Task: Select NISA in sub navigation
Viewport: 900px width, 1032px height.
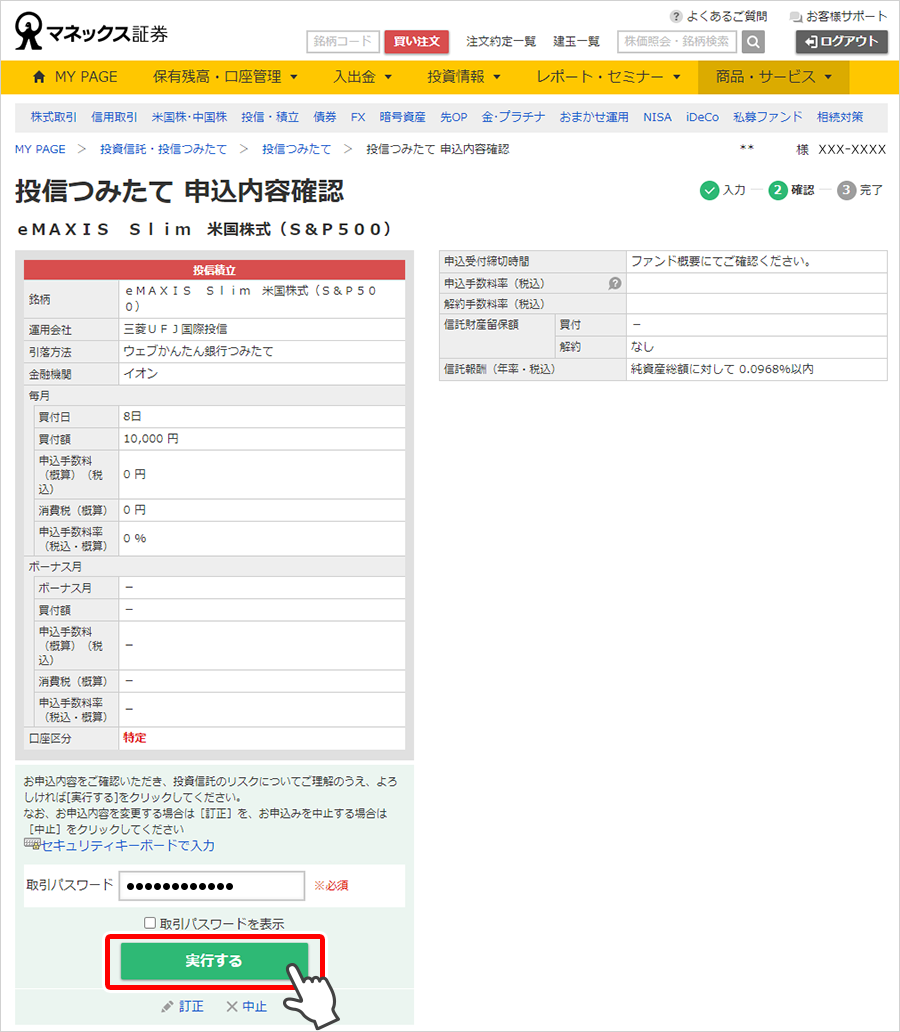Action: [x=657, y=117]
